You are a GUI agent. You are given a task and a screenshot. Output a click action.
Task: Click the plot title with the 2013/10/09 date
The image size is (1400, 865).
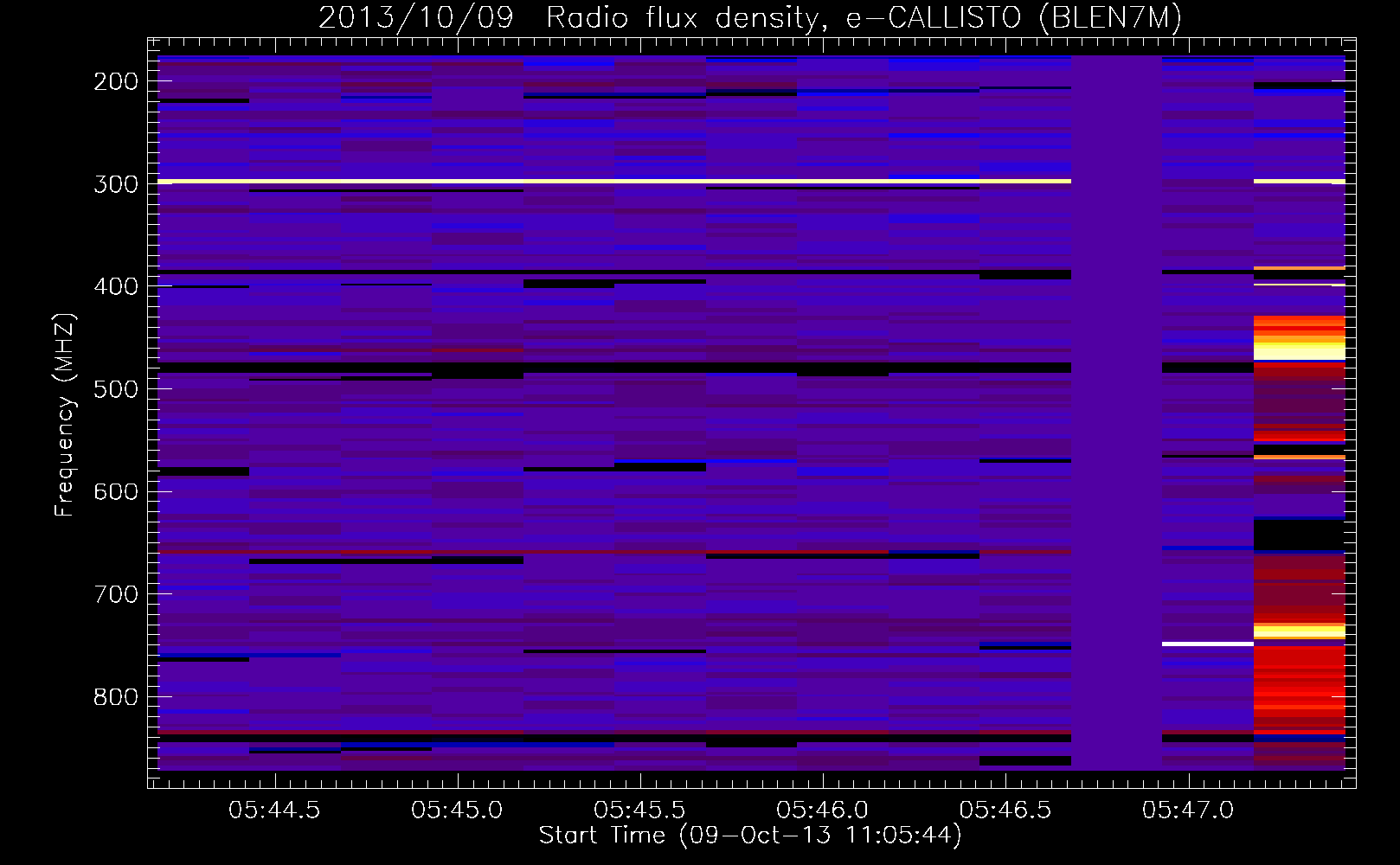point(750,17)
